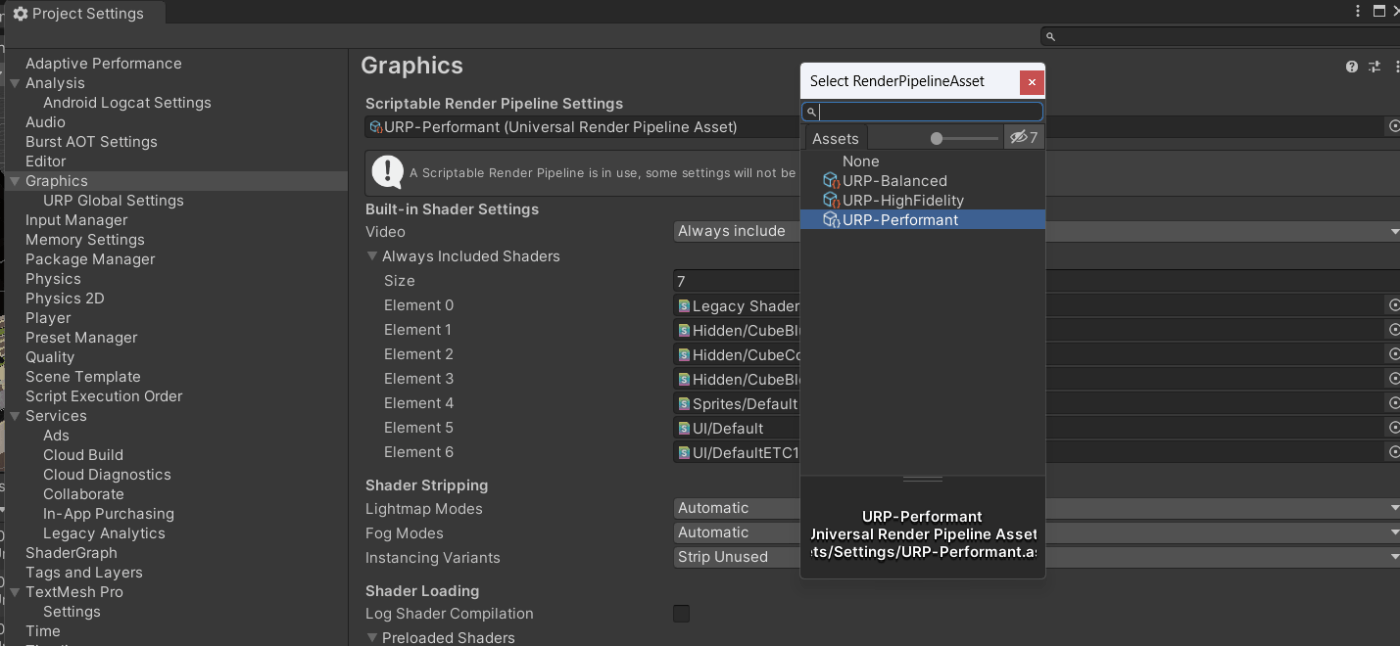Adjust the asset picker icon size slider
Screen dimensions: 1400x646
click(936, 139)
